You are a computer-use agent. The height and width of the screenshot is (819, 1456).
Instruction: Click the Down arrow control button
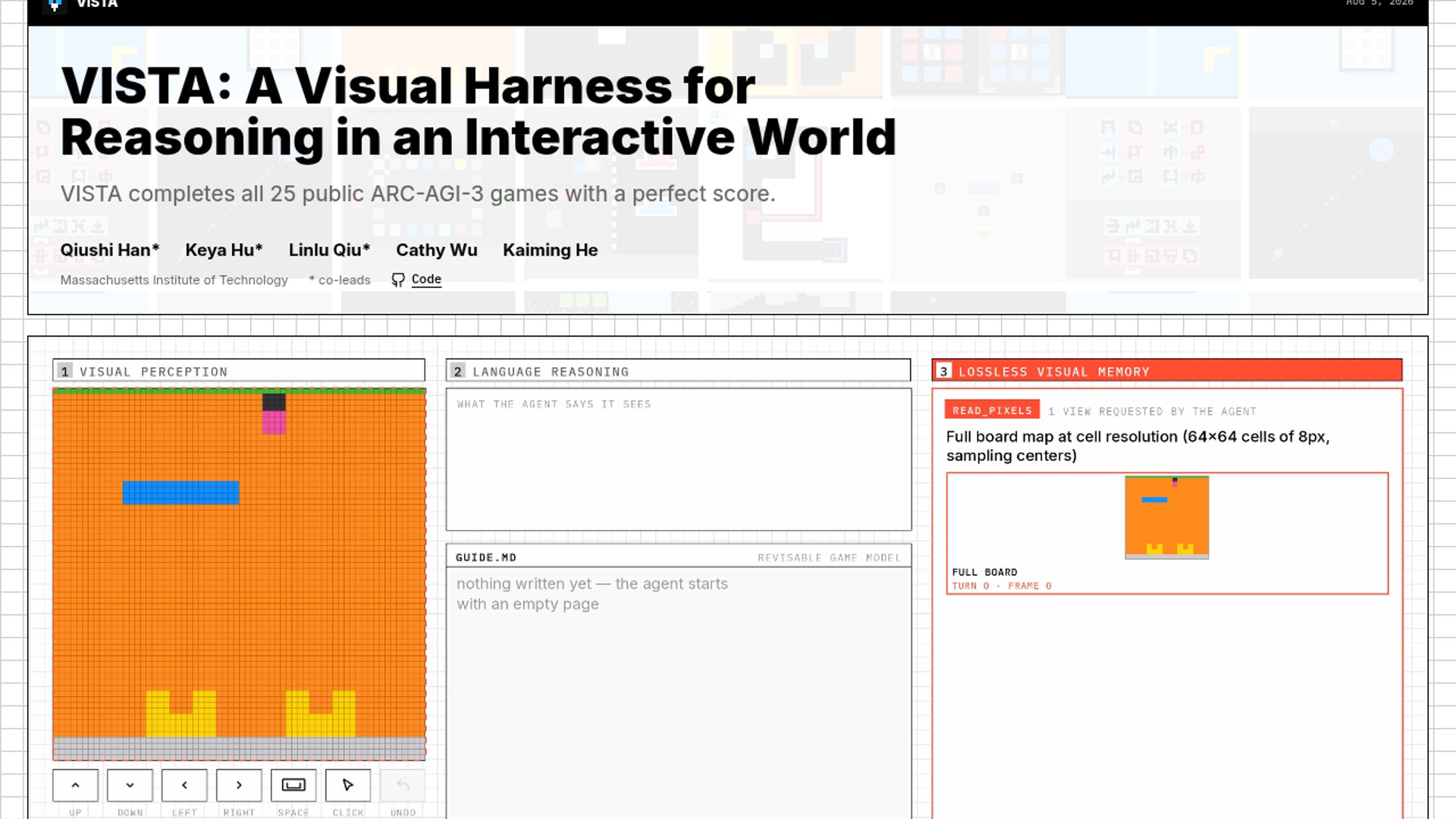(130, 785)
